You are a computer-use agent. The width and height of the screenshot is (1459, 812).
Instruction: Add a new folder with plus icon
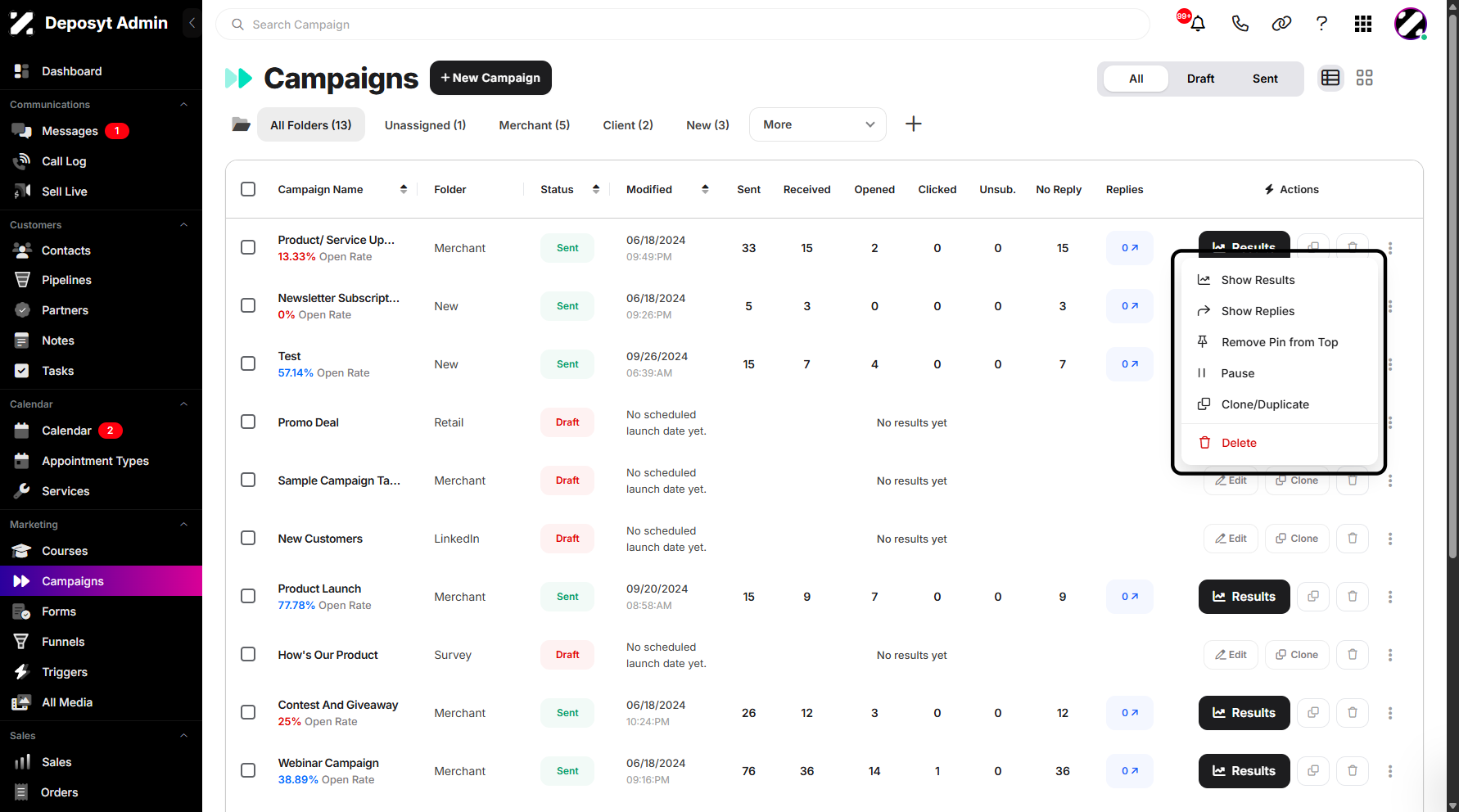pyautogui.click(x=914, y=124)
